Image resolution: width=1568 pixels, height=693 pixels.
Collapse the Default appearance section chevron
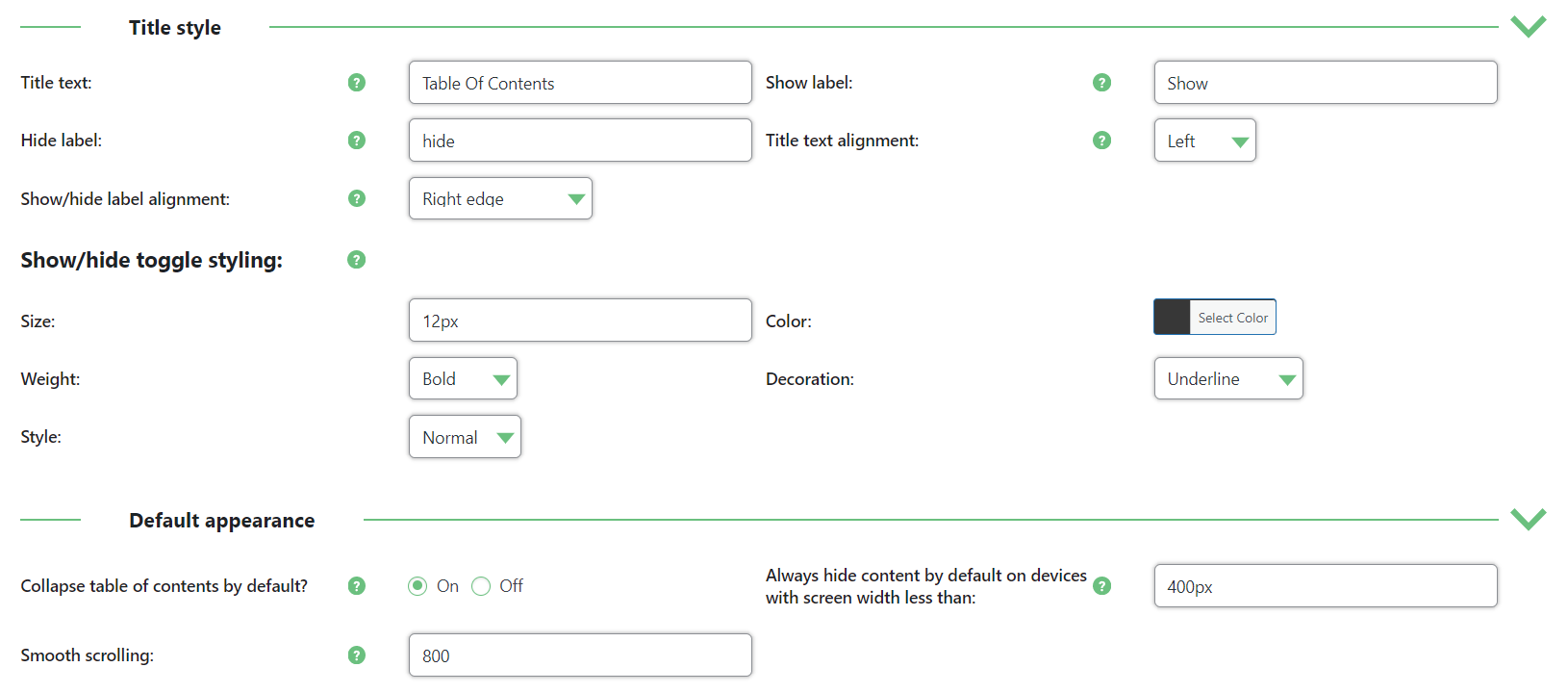point(1528,519)
